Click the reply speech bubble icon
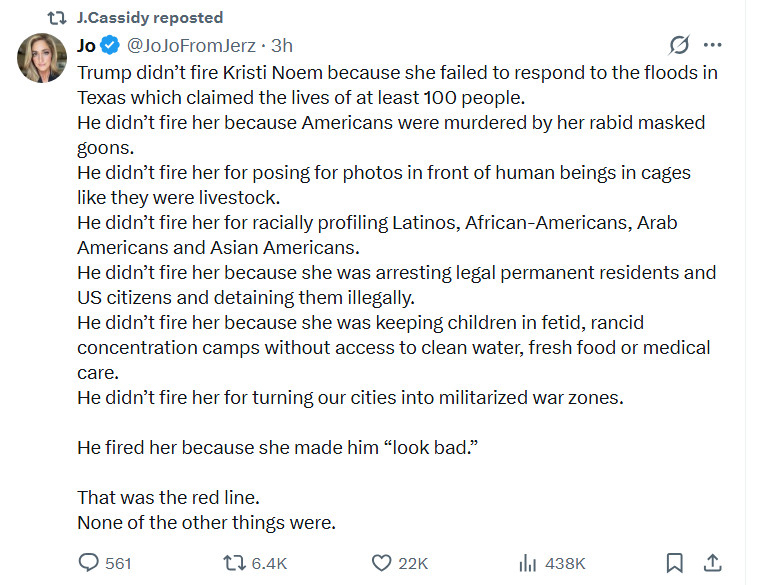 click(89, 563)
